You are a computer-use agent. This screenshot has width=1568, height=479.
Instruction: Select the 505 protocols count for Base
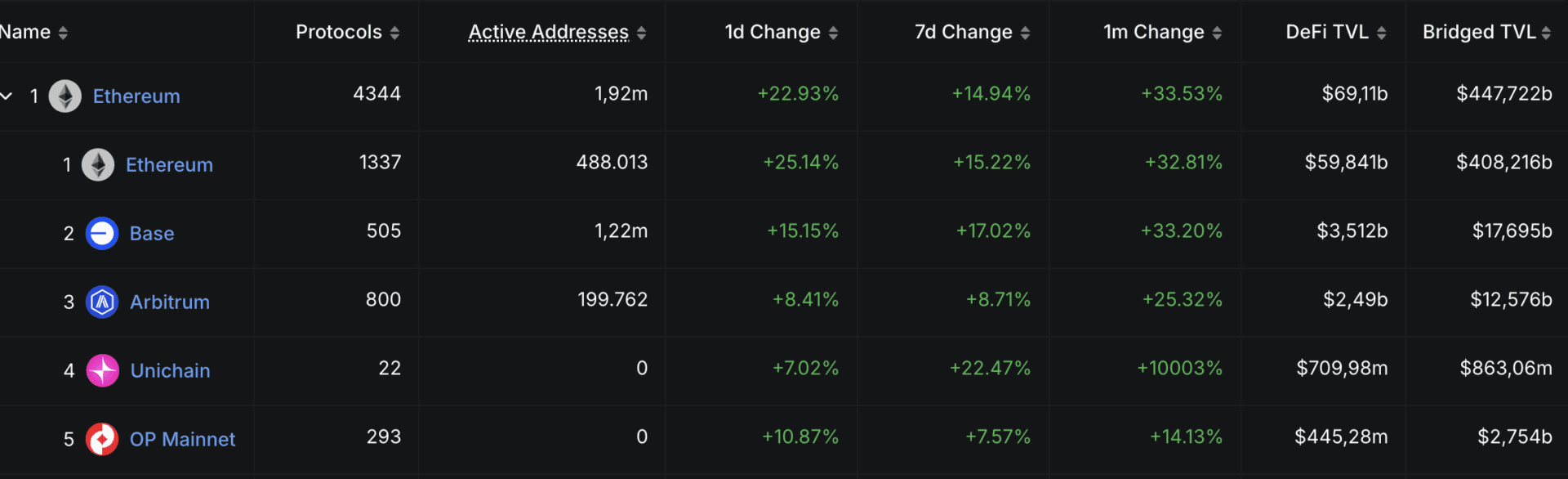pos(384,231)
